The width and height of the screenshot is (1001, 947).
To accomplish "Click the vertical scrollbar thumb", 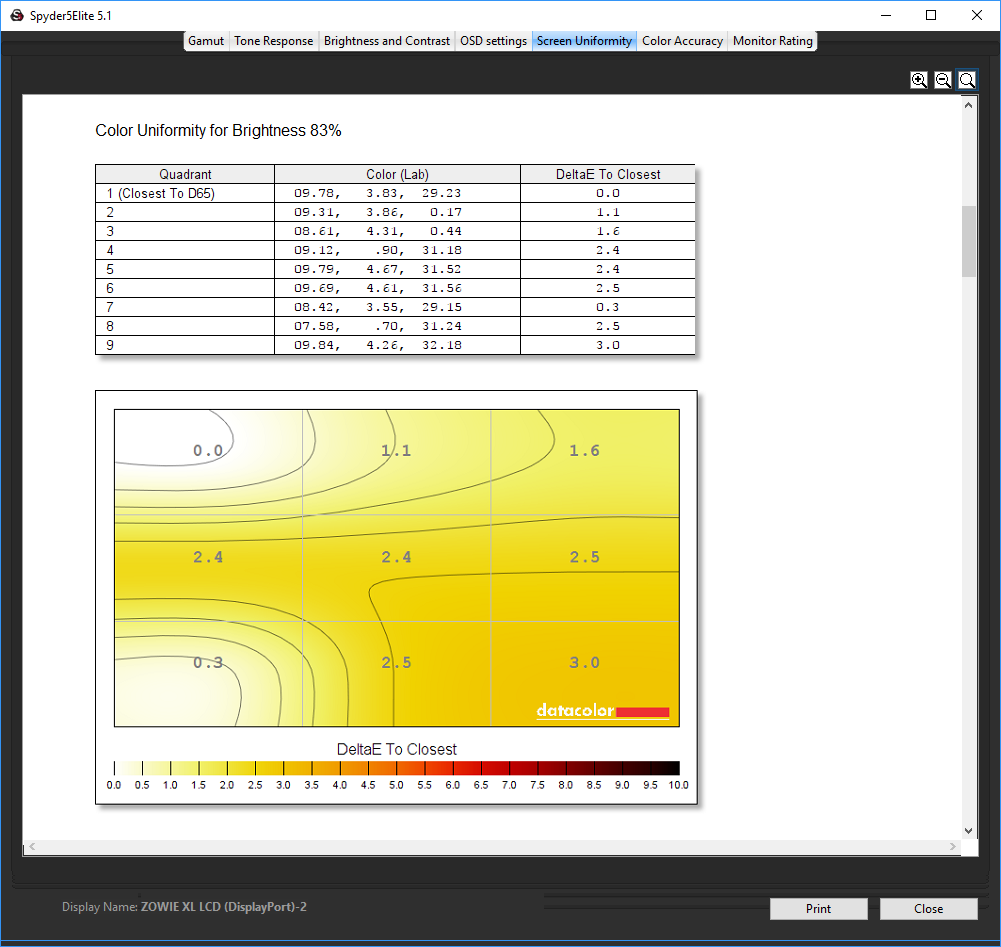I will click(968, 240).
